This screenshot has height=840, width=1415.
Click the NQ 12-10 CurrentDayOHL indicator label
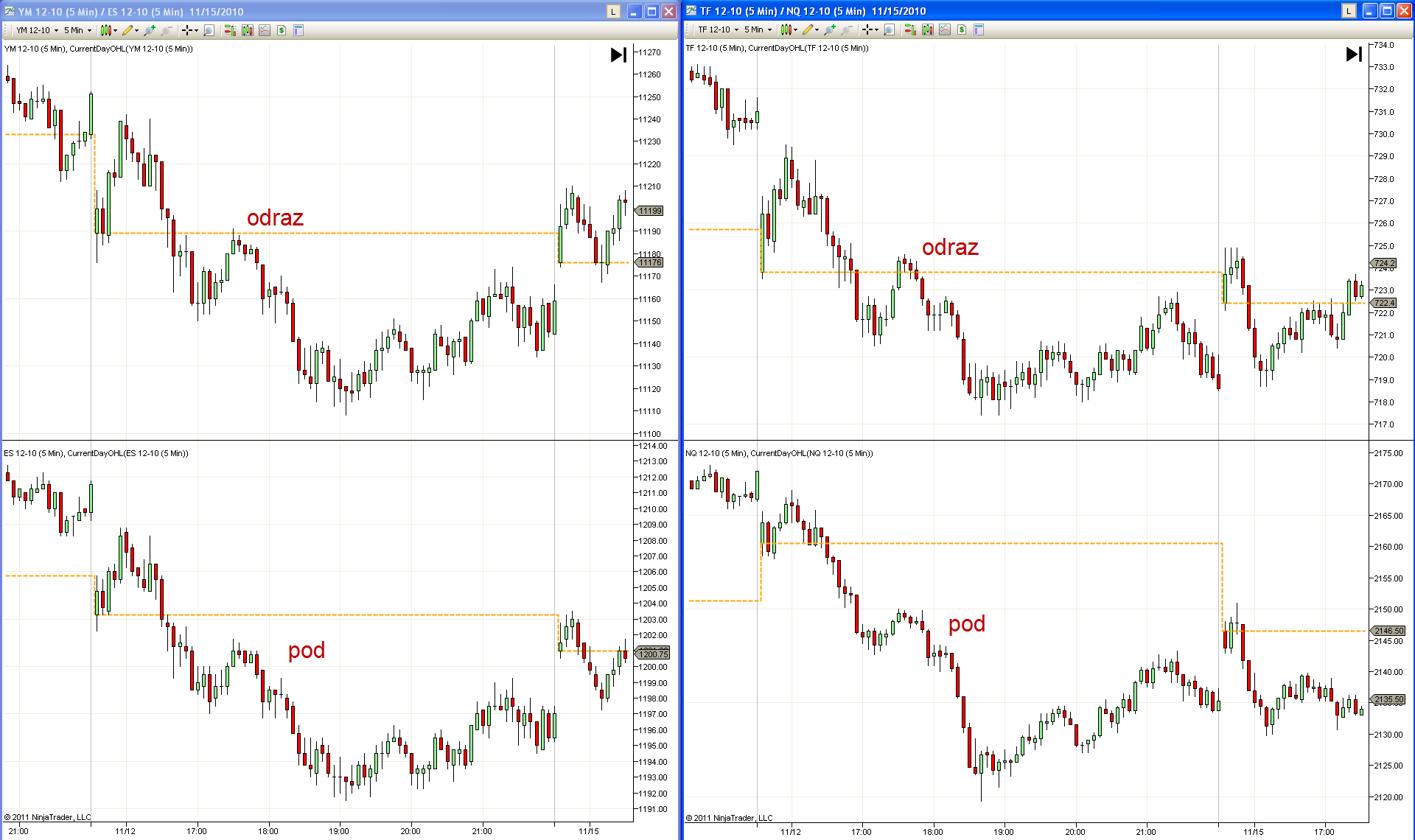pos(779,453)
